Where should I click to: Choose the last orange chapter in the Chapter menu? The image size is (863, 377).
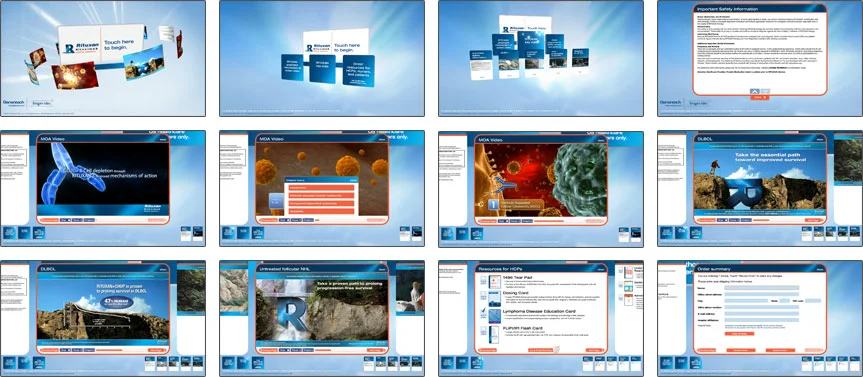click(x=321, y=211)
